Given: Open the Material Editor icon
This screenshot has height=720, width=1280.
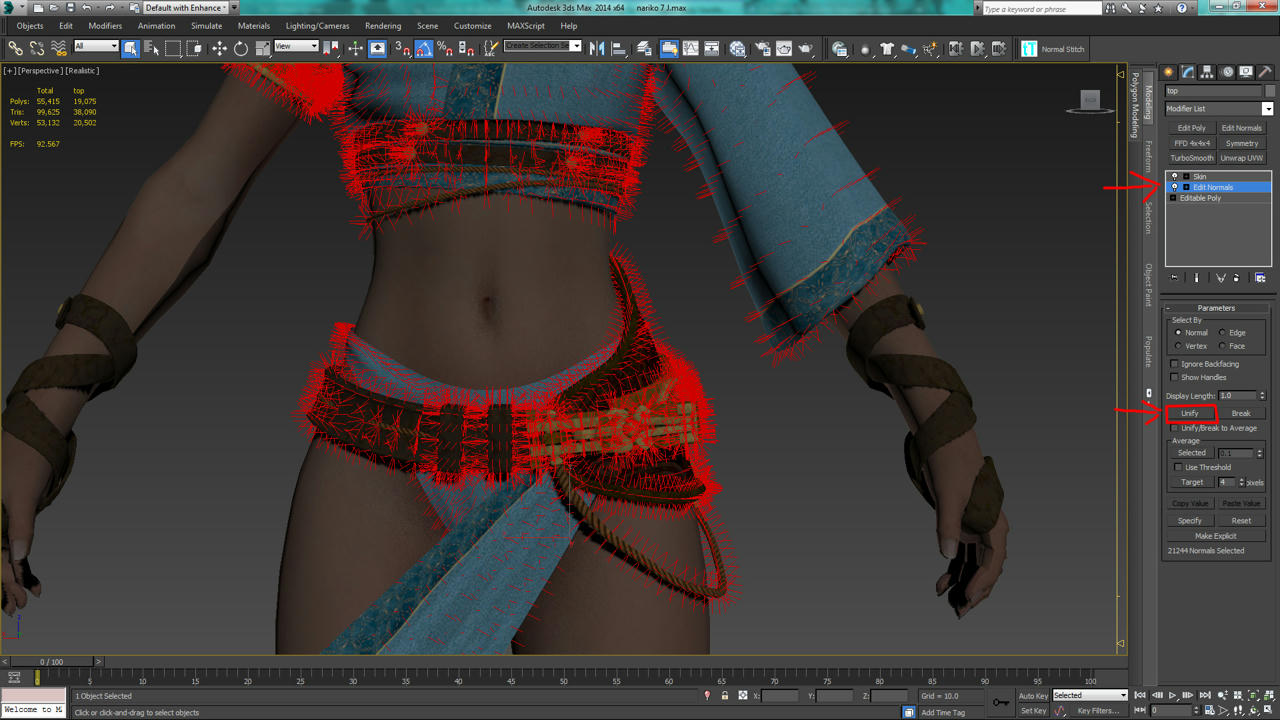Looking at the screenshot, I should (738, 48).
